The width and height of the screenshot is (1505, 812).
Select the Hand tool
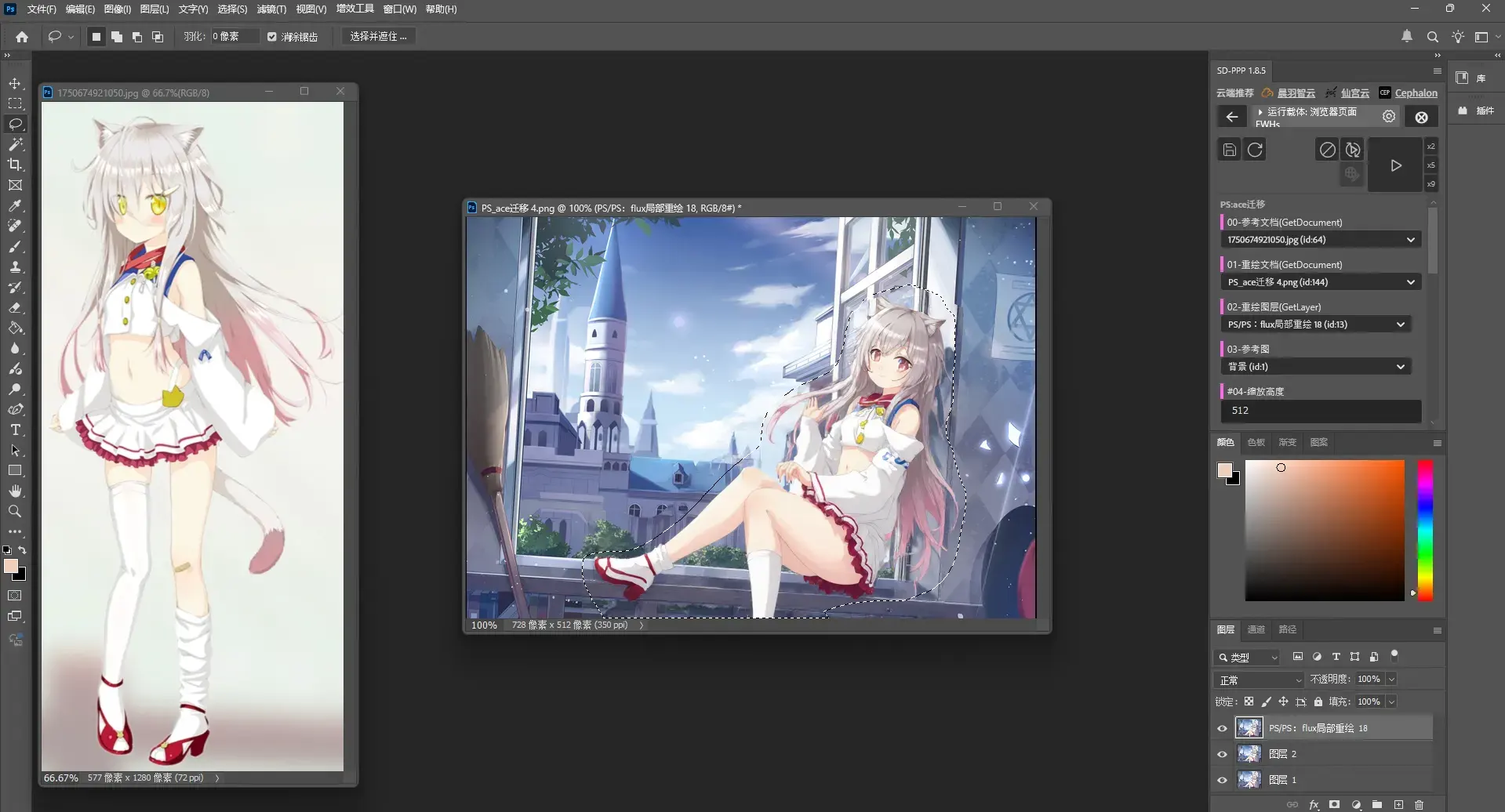point(15,491)
